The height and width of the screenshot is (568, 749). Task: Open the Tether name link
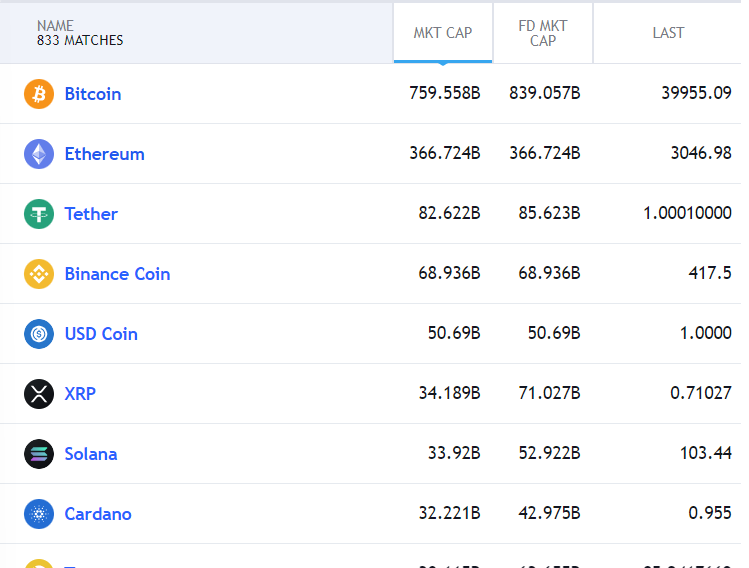(91, 214)
